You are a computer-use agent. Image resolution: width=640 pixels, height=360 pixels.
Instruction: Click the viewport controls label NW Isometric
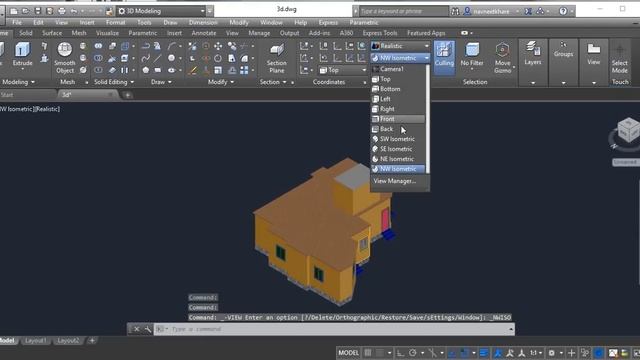[x=16, y=109]
